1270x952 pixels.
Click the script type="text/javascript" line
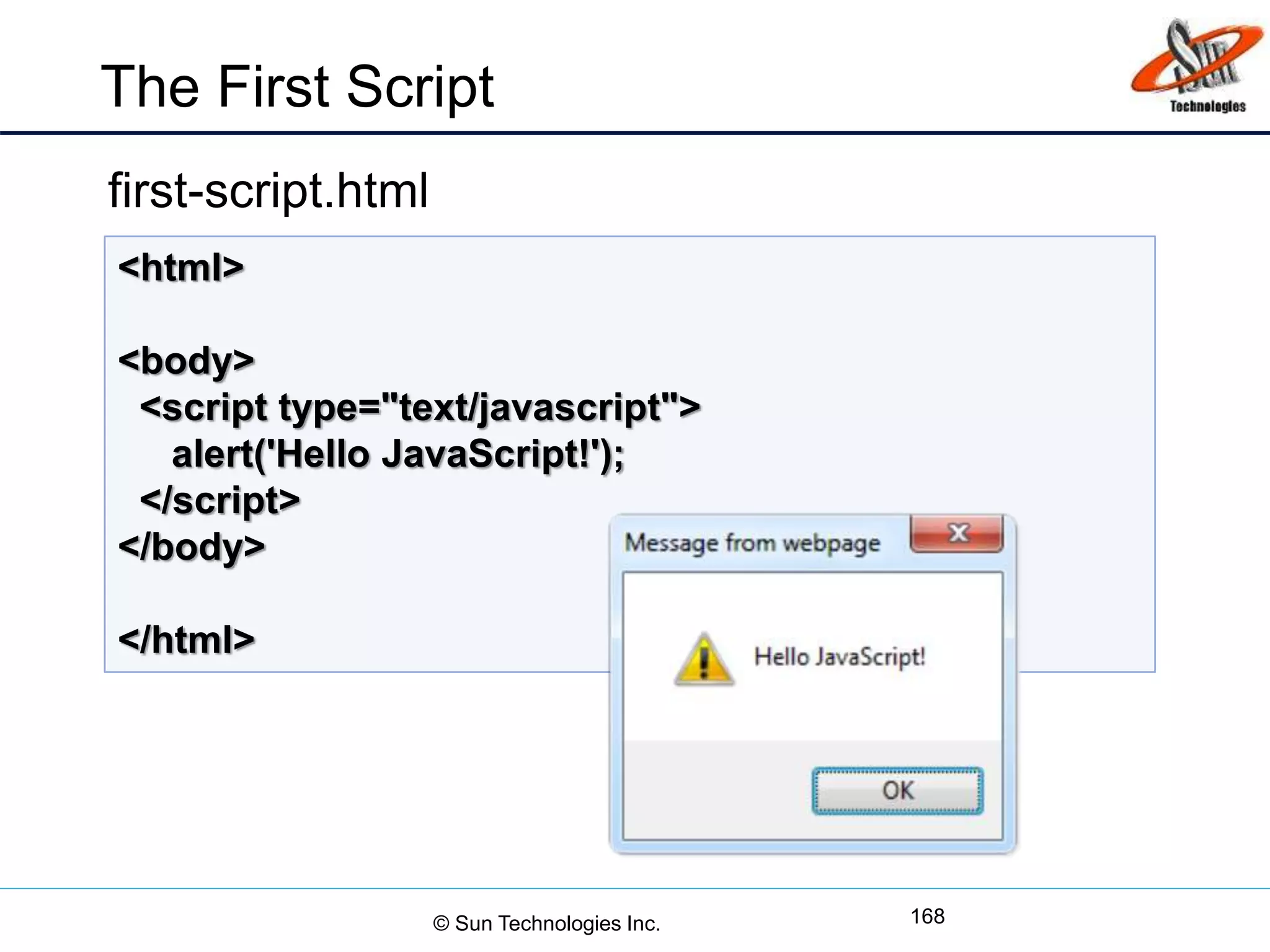pyautogui.click(x=420, y=408)
